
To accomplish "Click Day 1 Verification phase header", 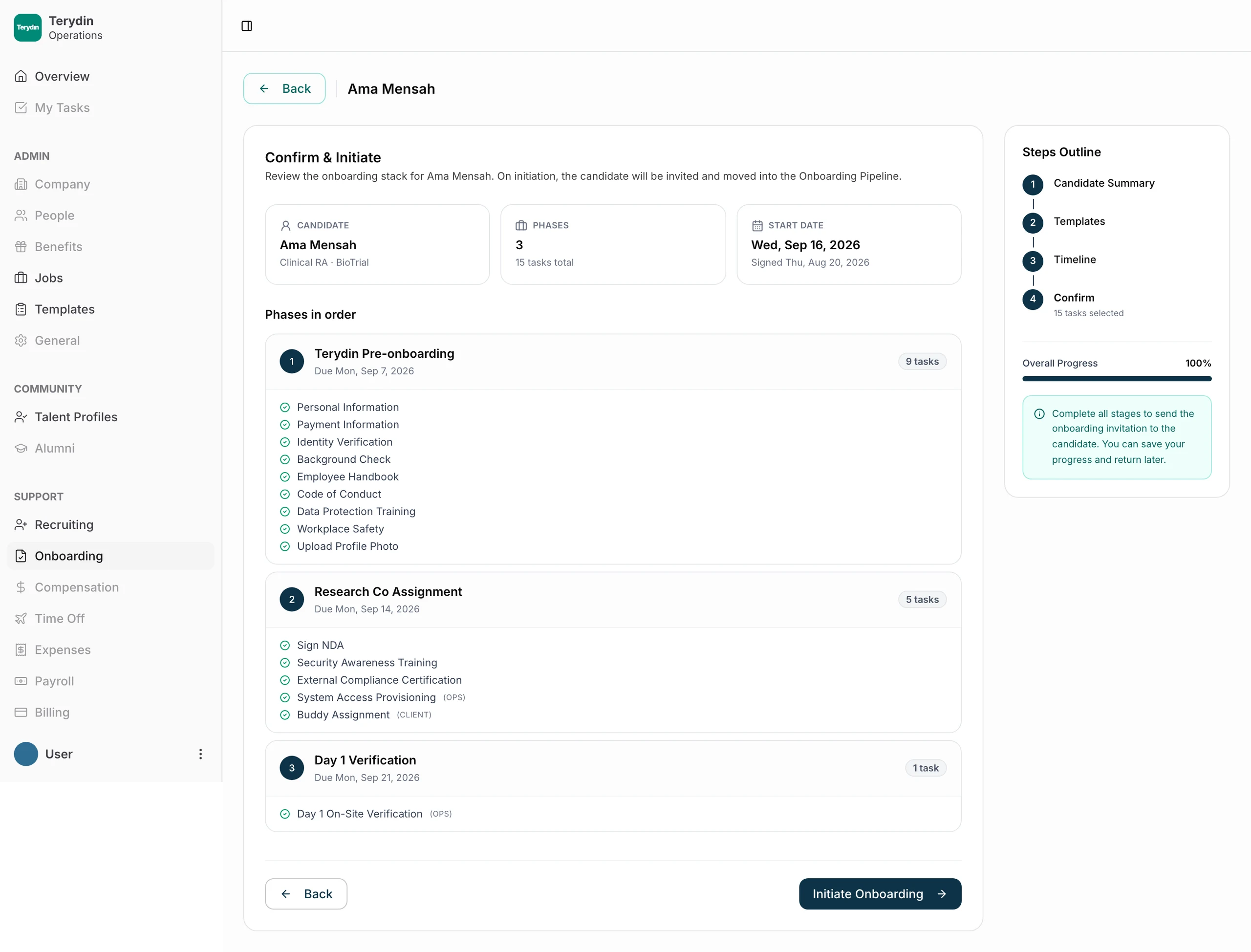I will click(613, 768).
